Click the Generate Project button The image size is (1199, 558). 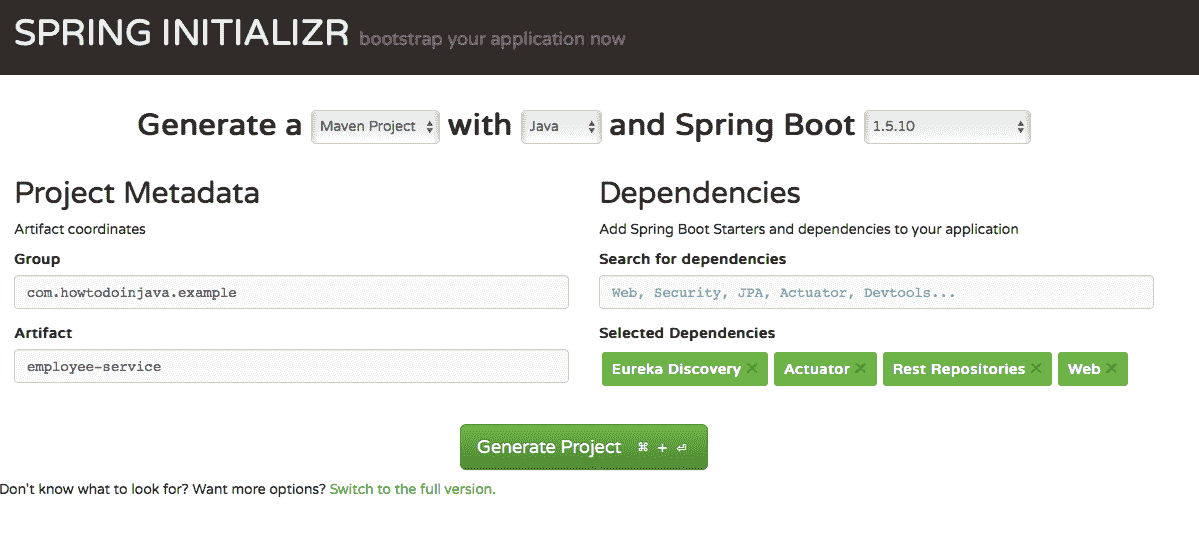click(x=583, y=447)
